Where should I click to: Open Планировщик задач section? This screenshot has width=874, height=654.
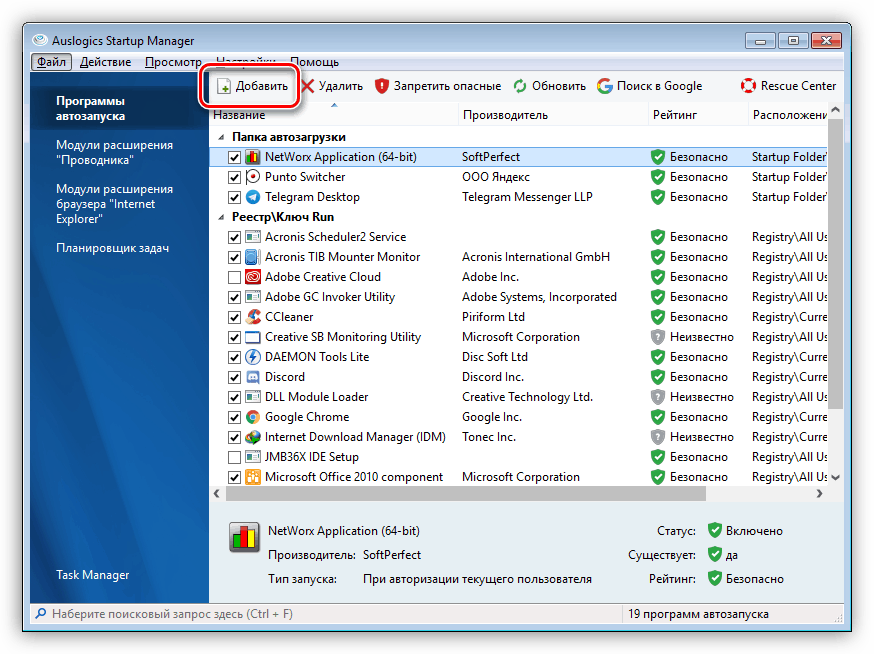(112, 248)
